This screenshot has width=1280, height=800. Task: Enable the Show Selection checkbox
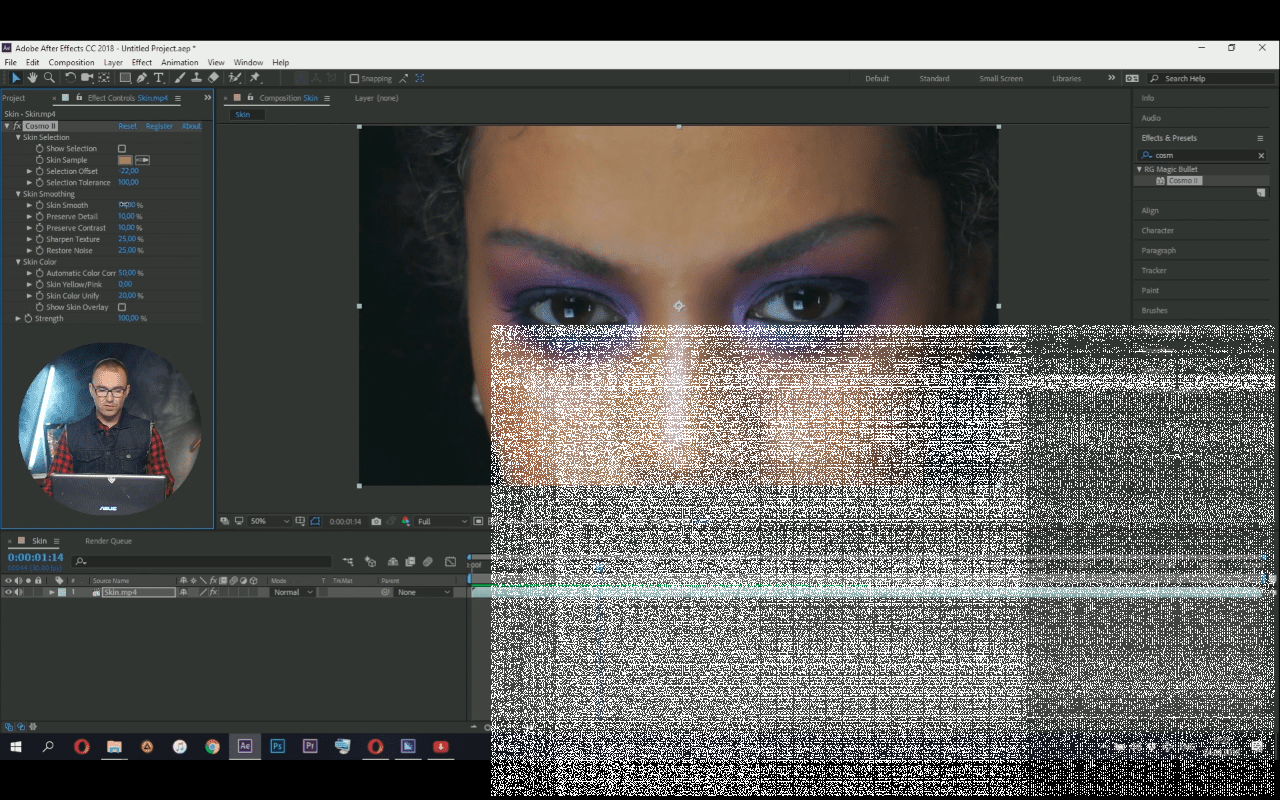(x=122, y=149)
